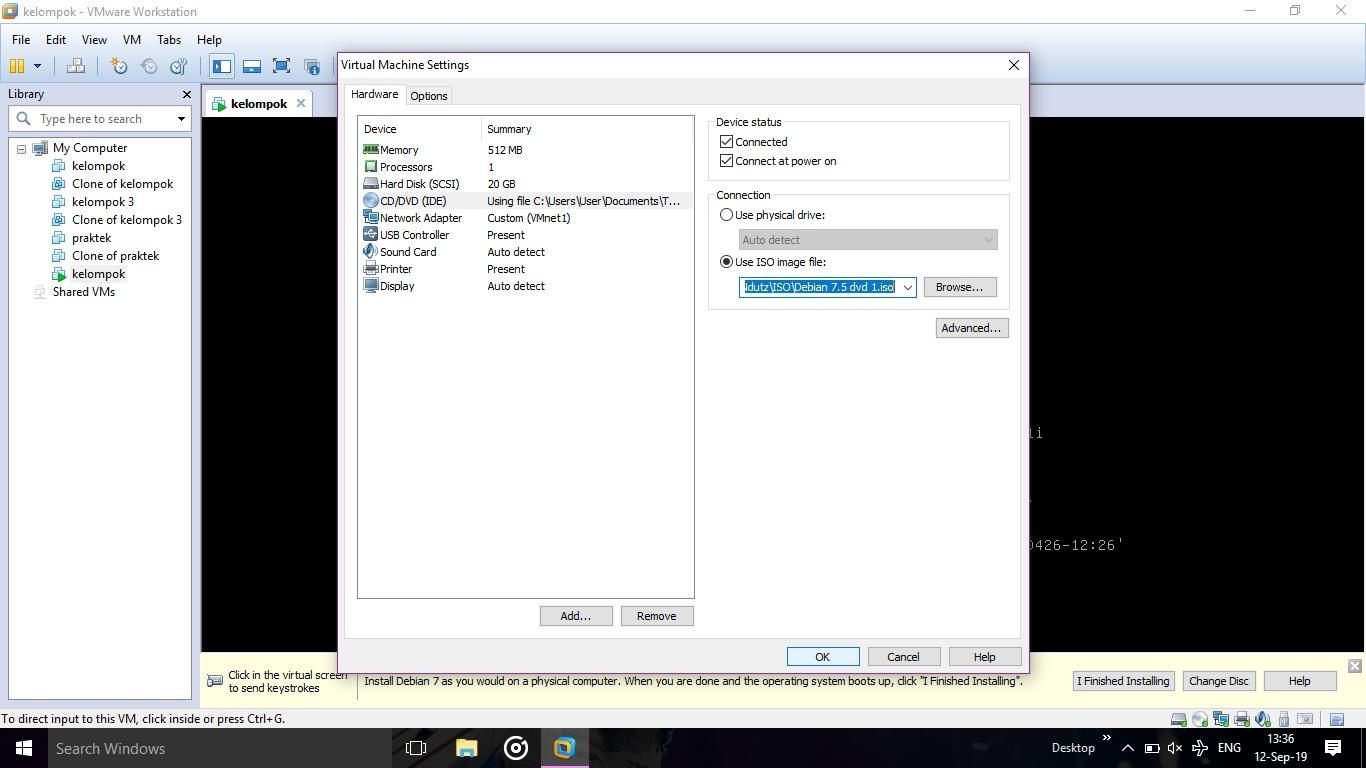Click the camera device status bar icon
The width and height of the screenshot is (1366, 768).
[1305, 718]
